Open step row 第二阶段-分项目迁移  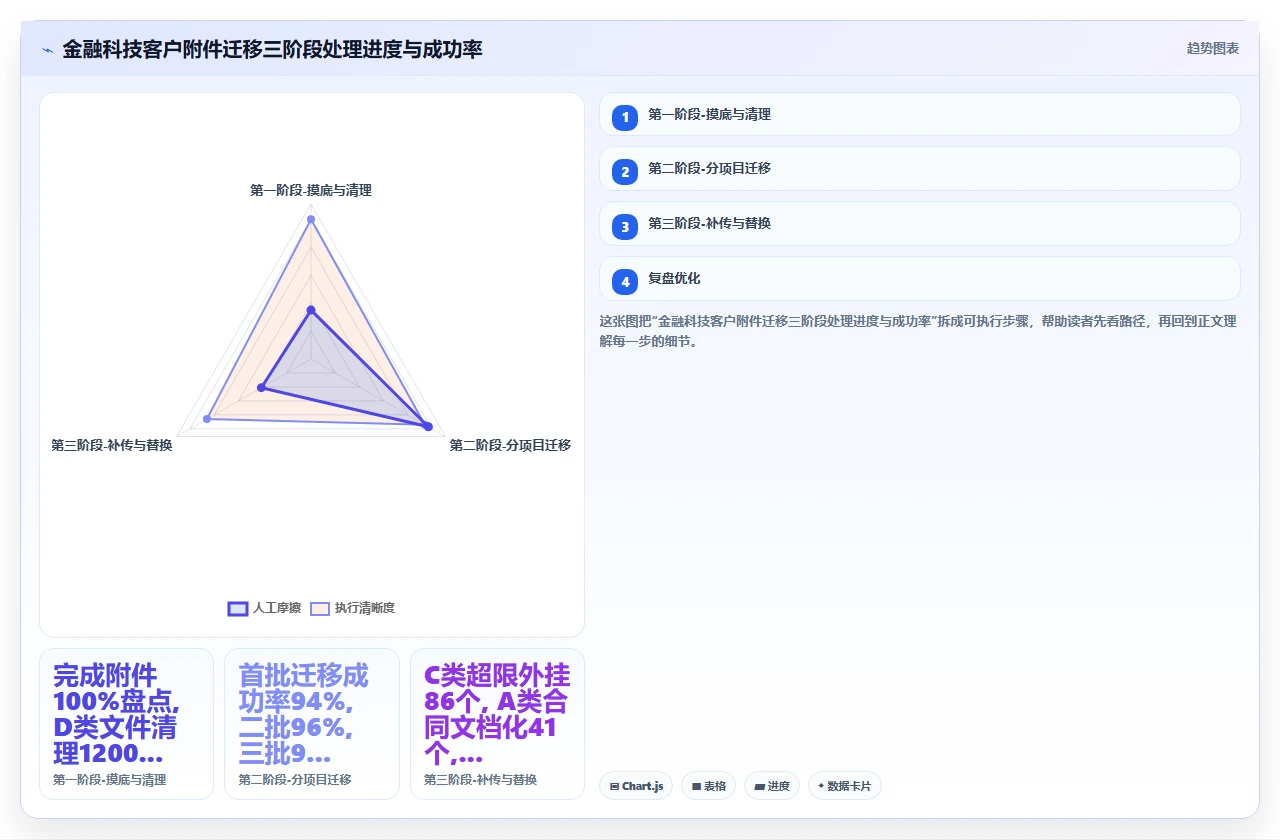[919, 168]
